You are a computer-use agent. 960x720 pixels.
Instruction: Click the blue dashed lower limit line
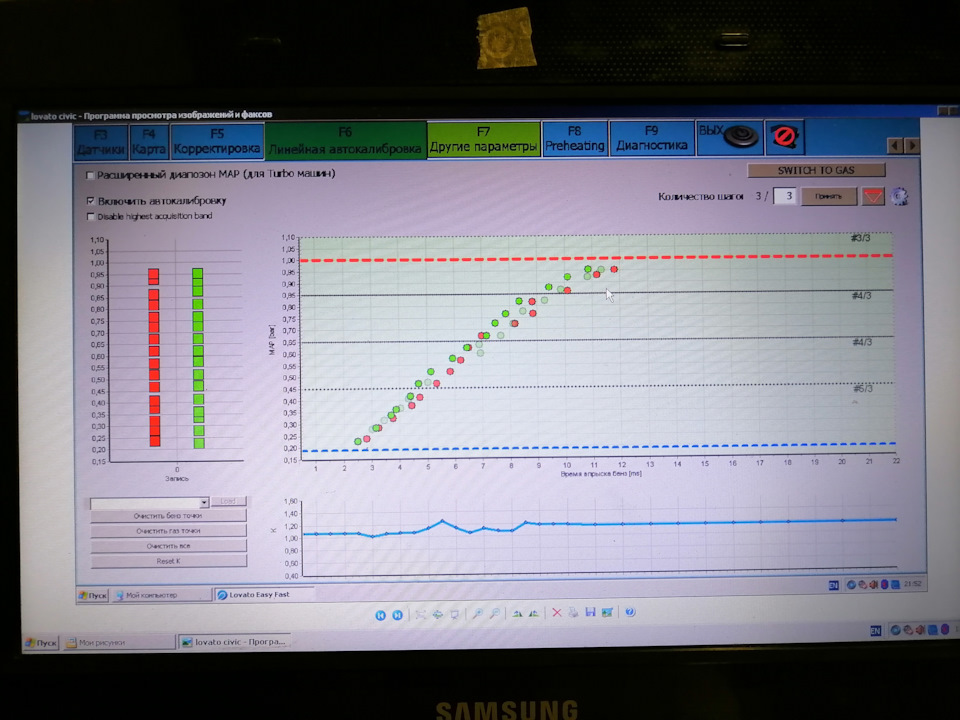[x=598, y=447]
